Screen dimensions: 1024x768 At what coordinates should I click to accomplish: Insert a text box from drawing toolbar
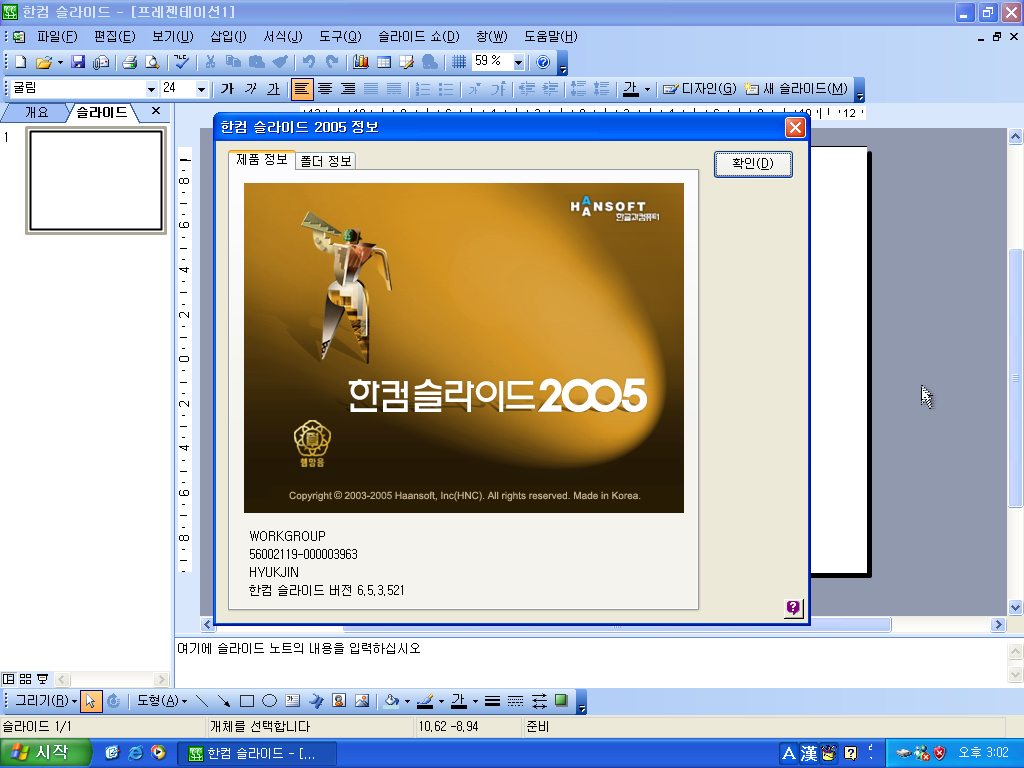(x=293, y=701)
